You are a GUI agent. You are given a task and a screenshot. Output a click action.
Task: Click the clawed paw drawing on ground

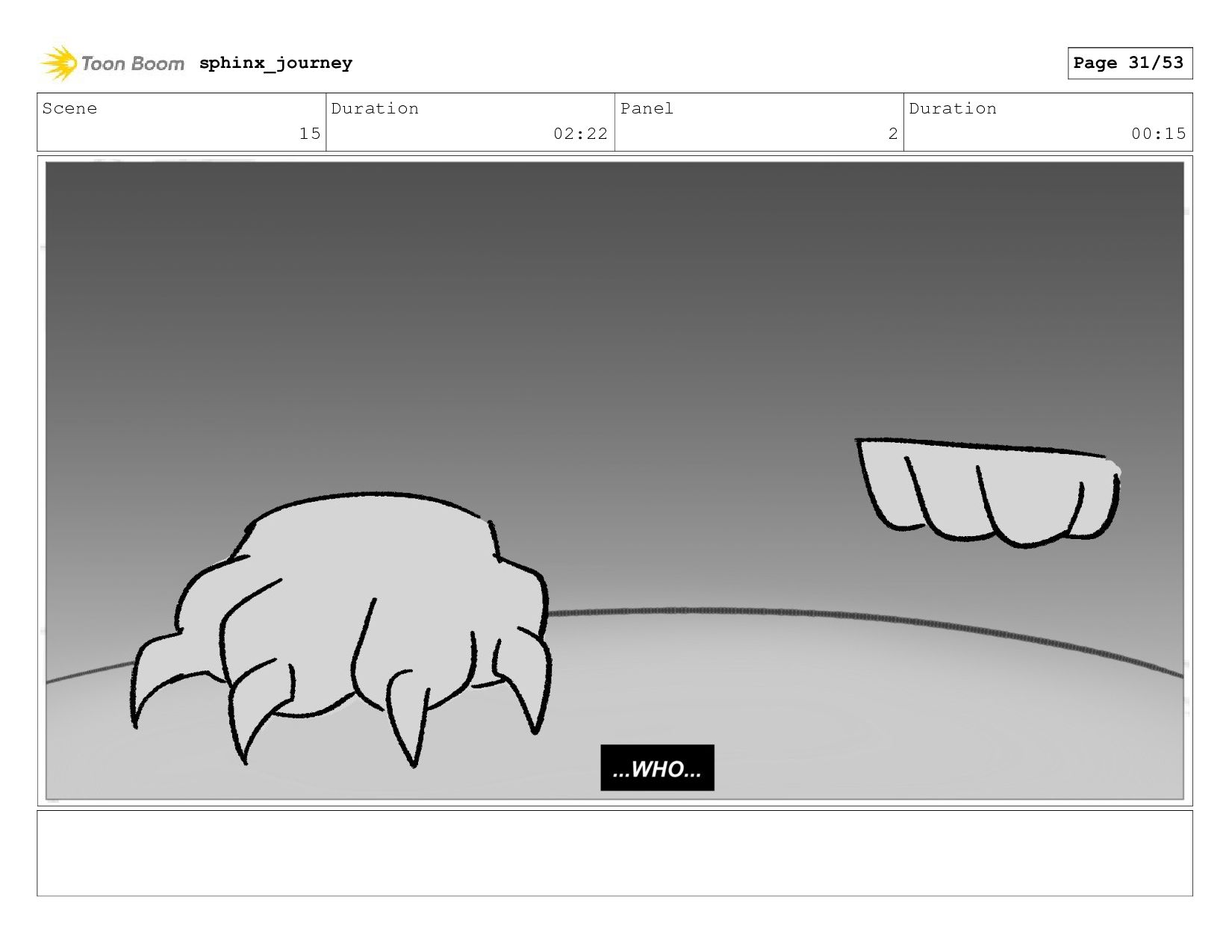[x=341, y=629]
